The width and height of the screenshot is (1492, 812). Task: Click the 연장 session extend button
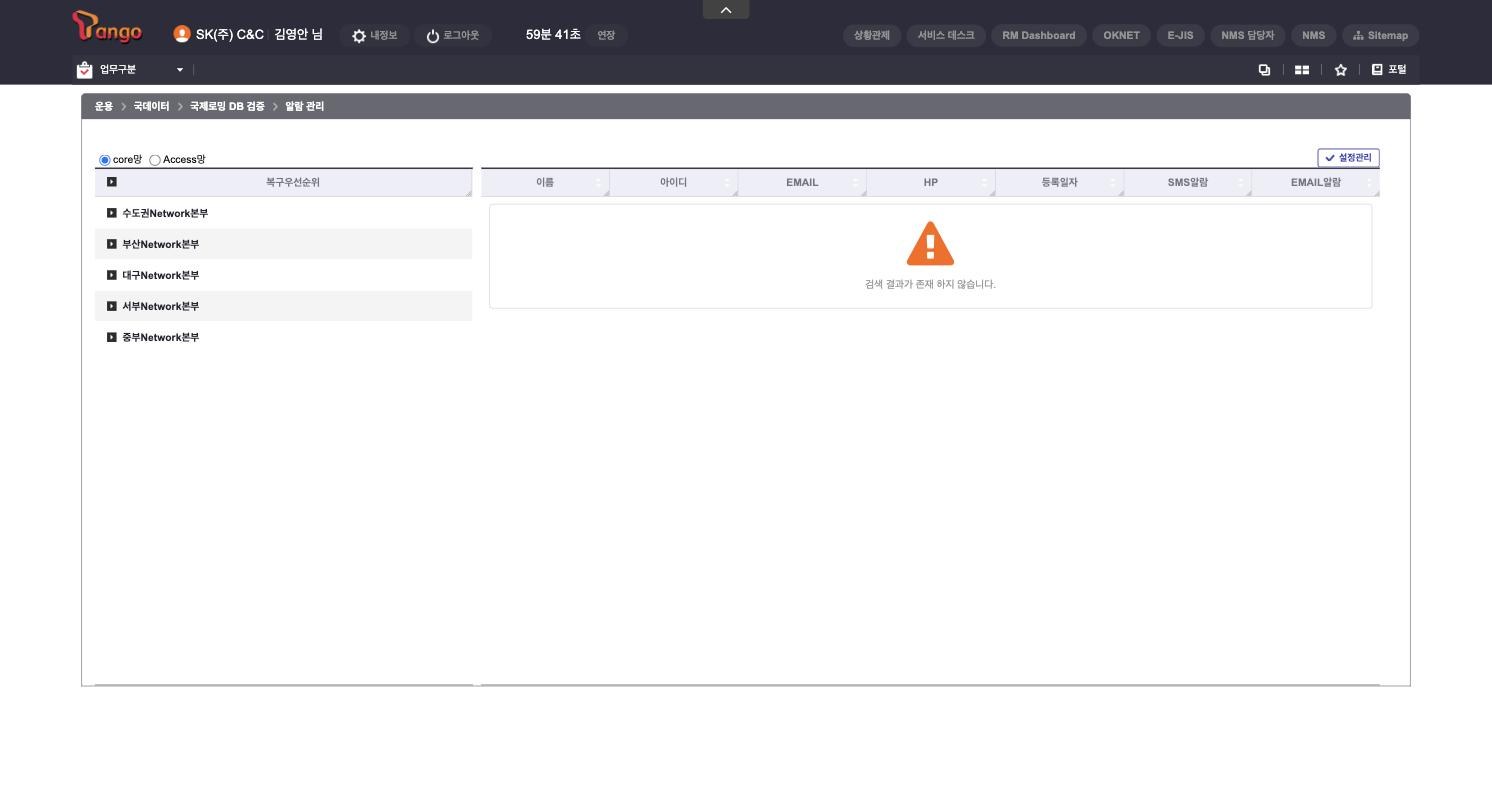click(x=606, y=35)
